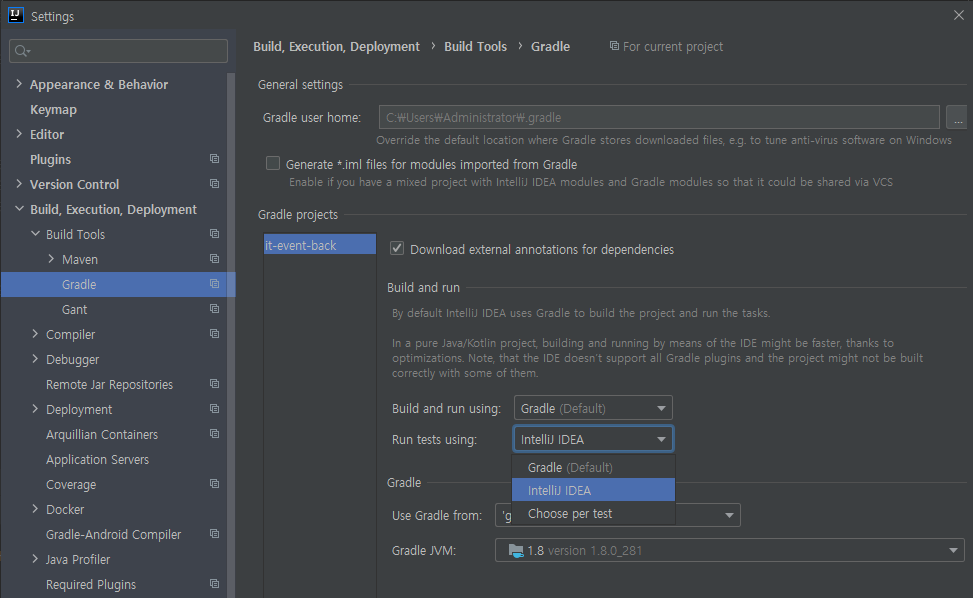Expand the Debugger node
This screenshot has height=598, width=973.
click(35, 359)
